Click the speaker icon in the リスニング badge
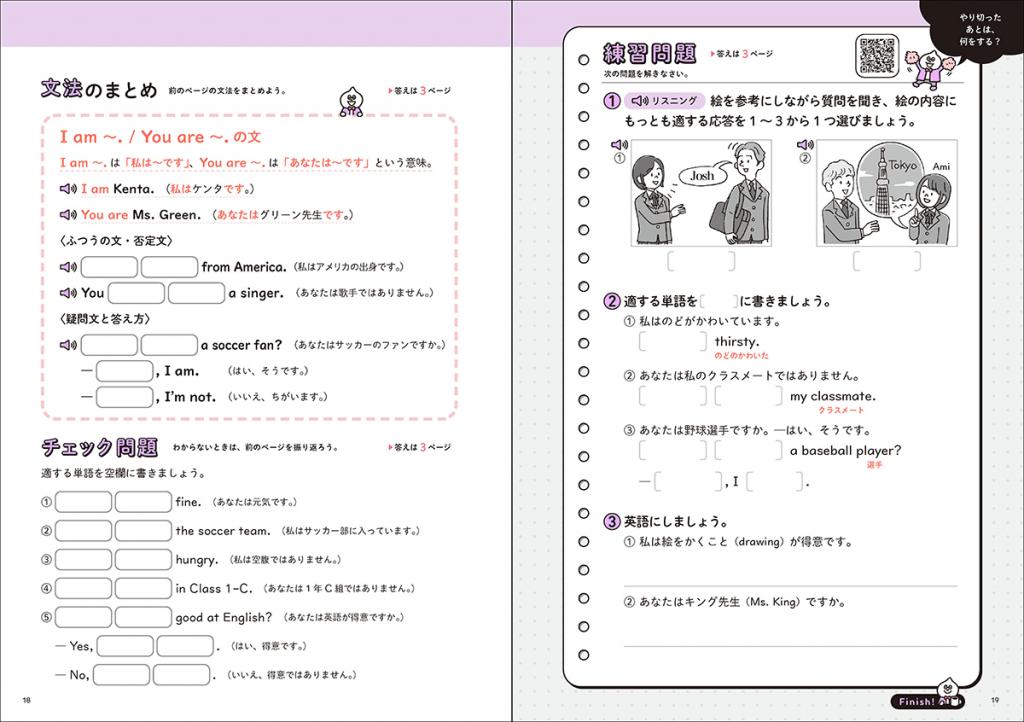The width and height of the screenshot is (1024, 722). (639, 101)
